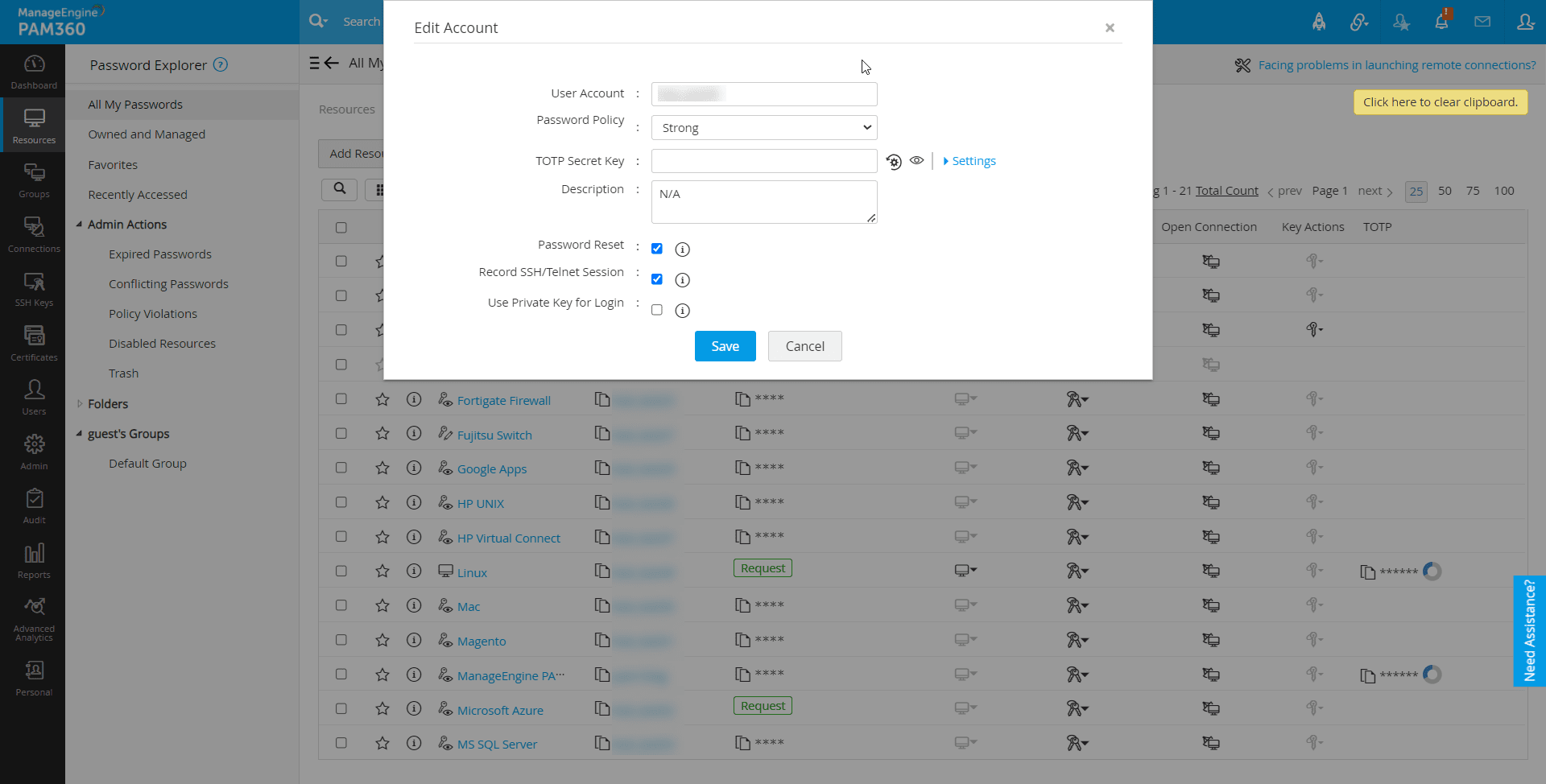
Task: Open Password Reset info icon
Action: [683, 250]
